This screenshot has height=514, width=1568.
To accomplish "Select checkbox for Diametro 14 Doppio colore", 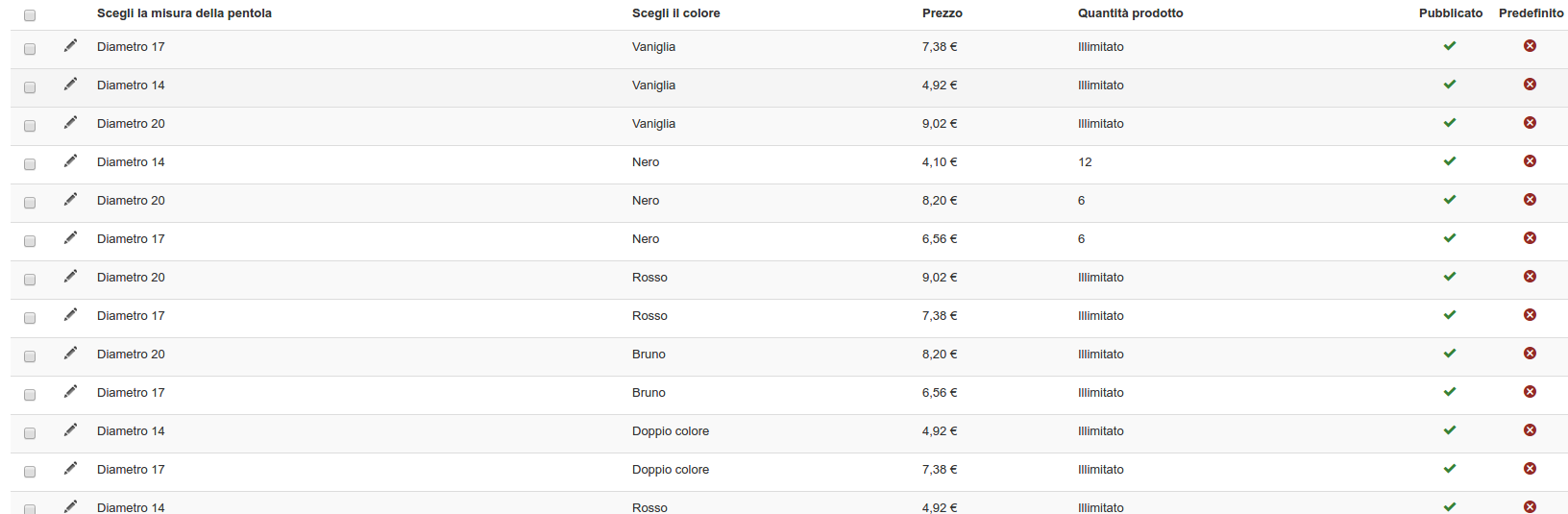I will (30, 433).
